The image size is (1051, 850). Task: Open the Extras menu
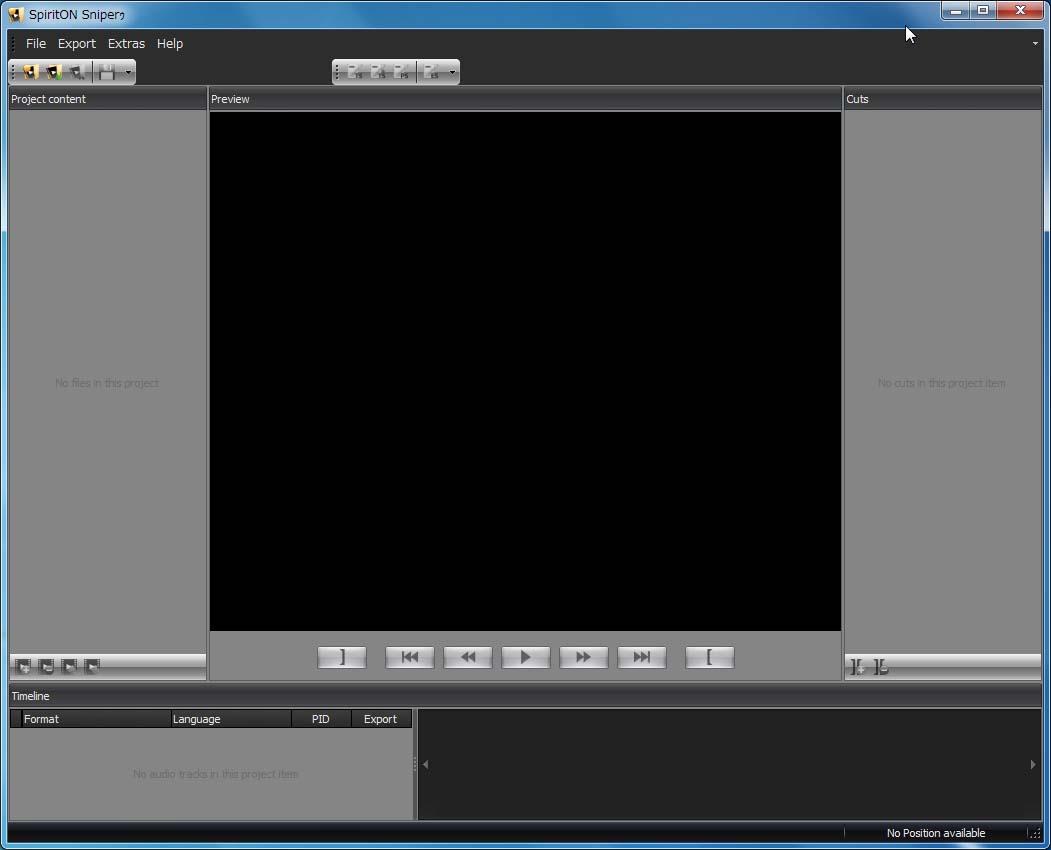[126, 44]
